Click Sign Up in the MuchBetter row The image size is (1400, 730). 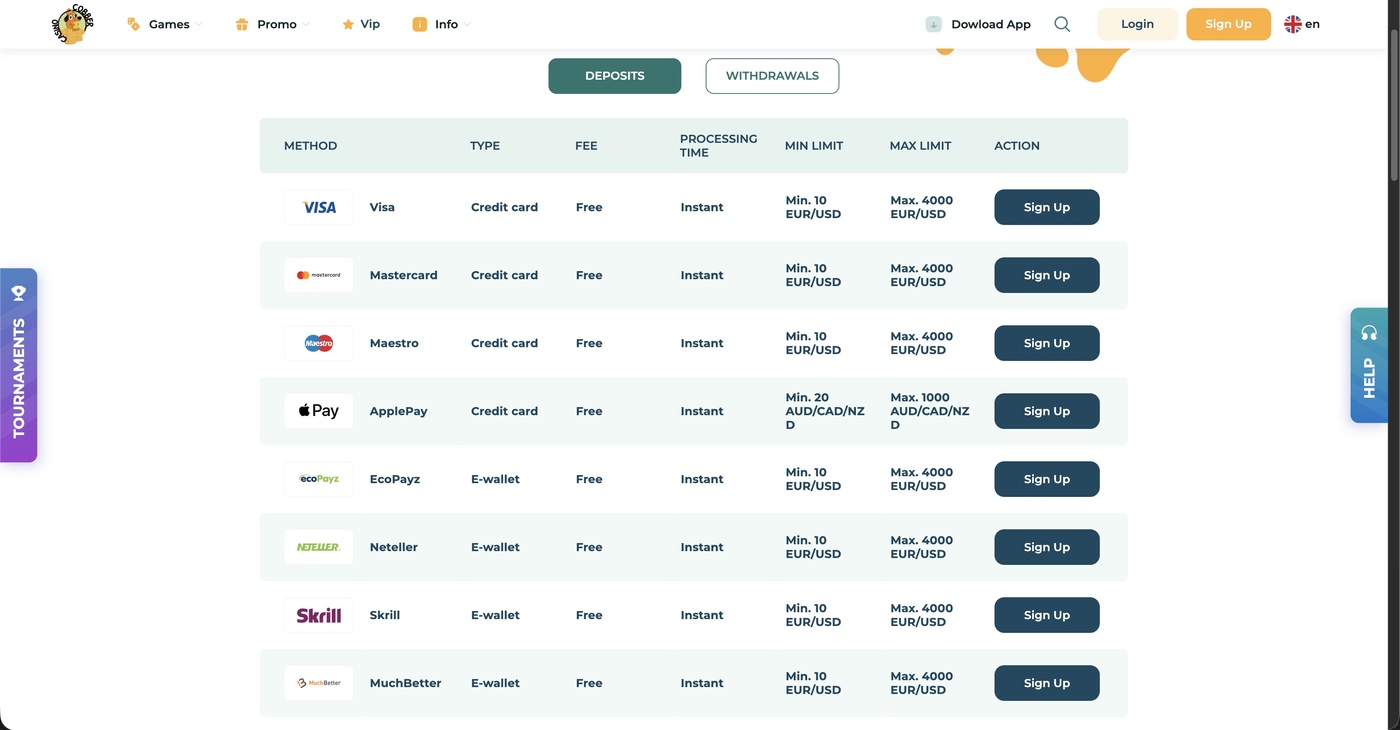coord(1047,683)
